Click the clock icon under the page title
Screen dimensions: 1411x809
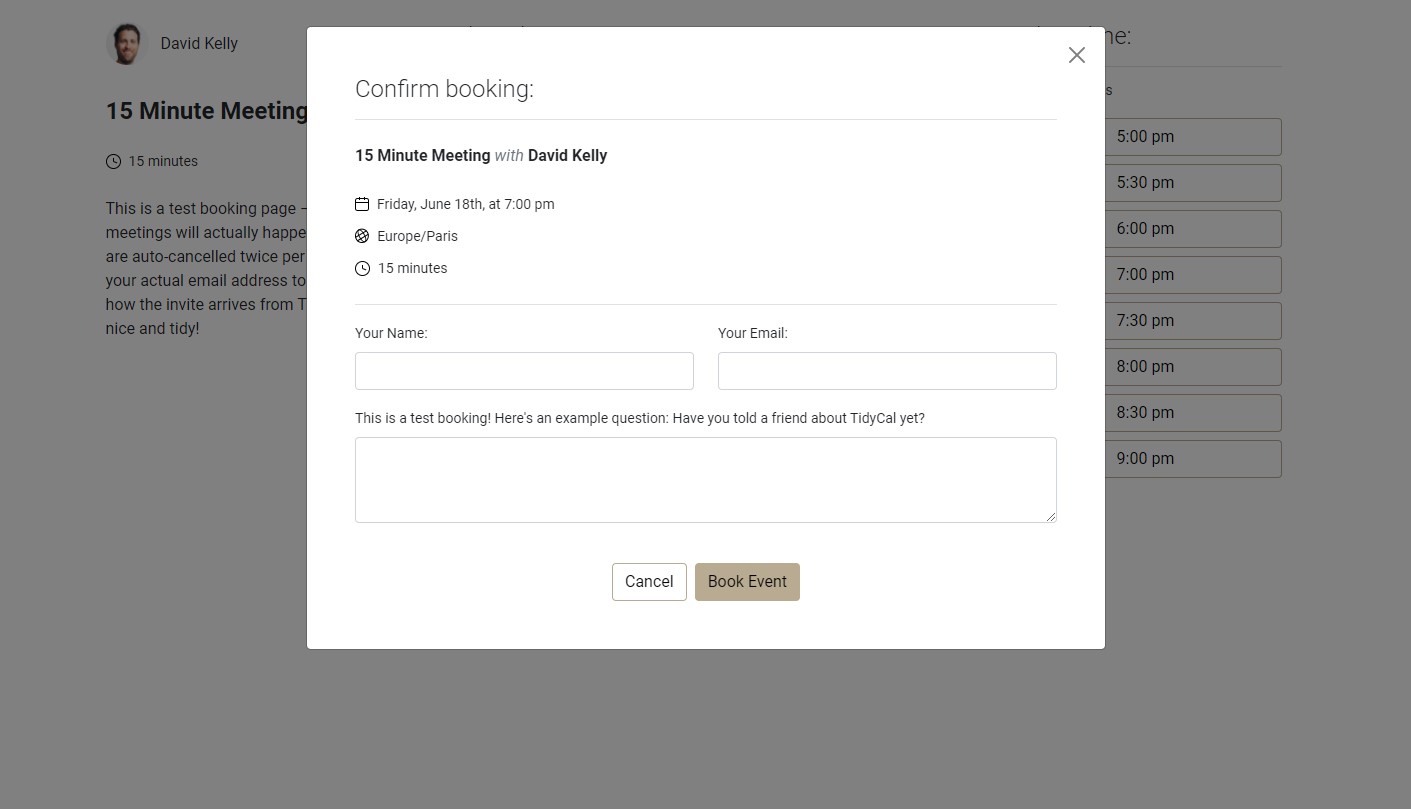[x=113, y=161]
